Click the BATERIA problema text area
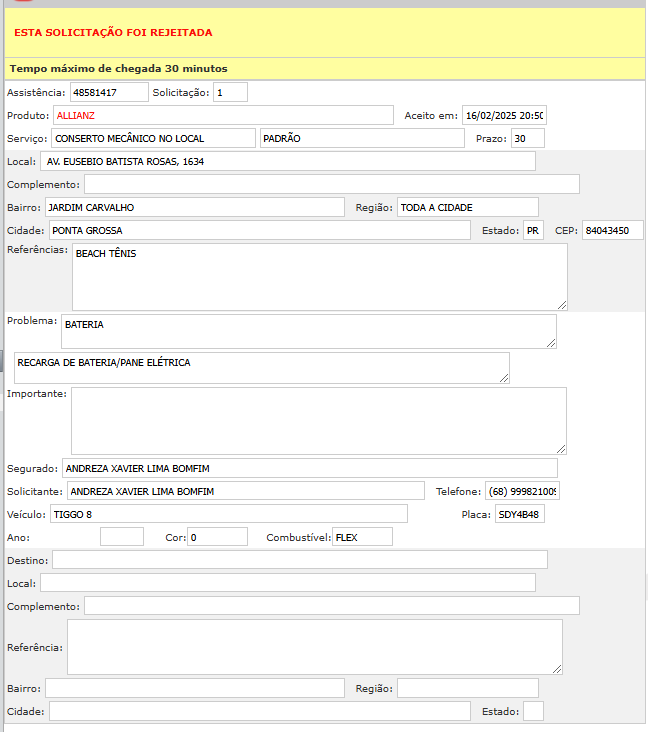Image resolution: width=648 pixels, height=732 pixels. click(x=308, y=331)
